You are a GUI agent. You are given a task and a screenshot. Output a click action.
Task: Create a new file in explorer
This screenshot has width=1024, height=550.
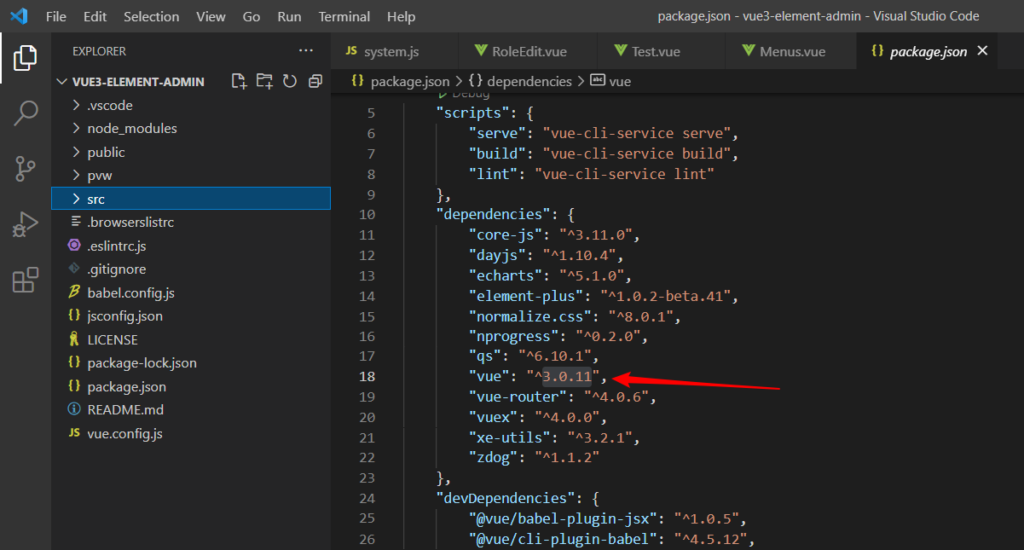[x=239, y=82]
